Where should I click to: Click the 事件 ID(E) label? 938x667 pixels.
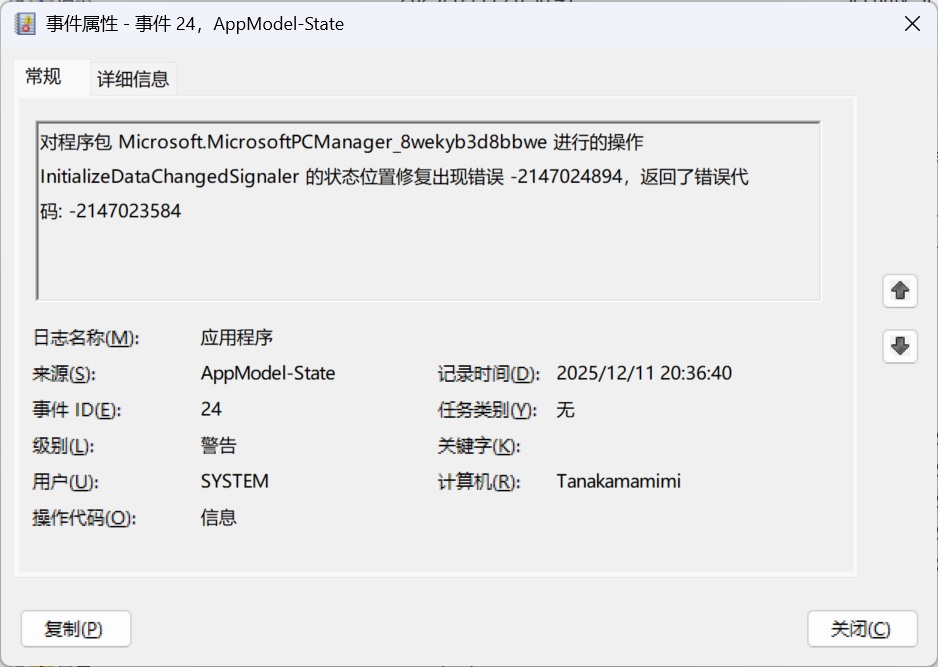click(x=77, y=410)
